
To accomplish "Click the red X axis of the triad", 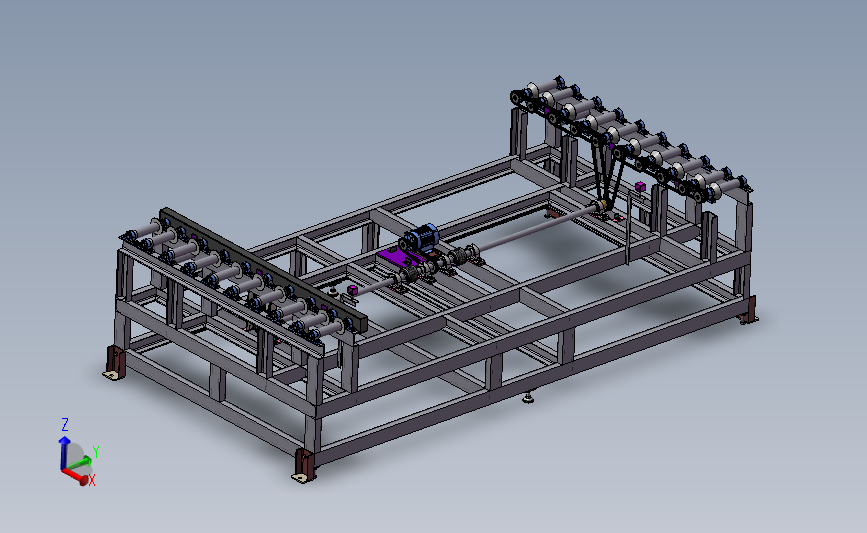I will (76, 475).
